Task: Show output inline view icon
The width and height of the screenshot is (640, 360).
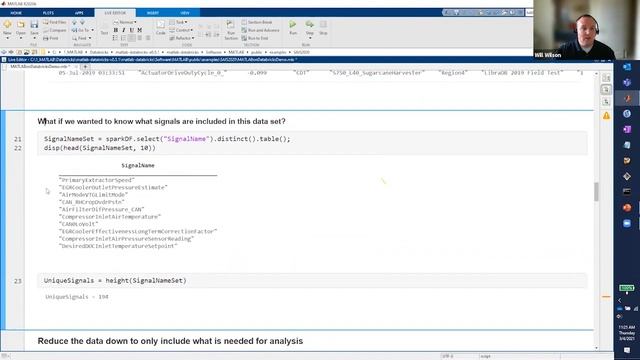Action: (606, 90)
